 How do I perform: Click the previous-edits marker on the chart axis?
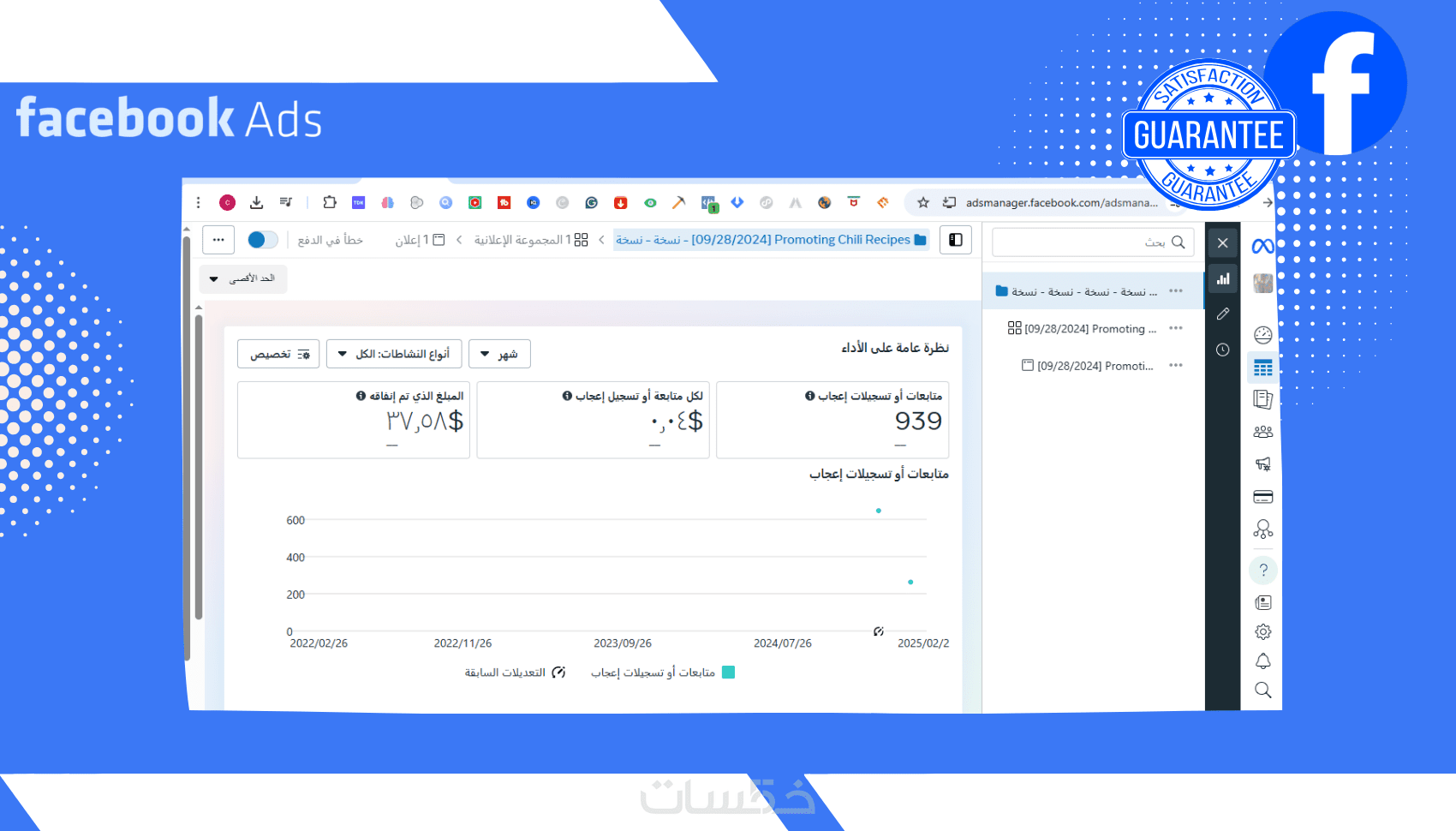[x=878, y=631]
